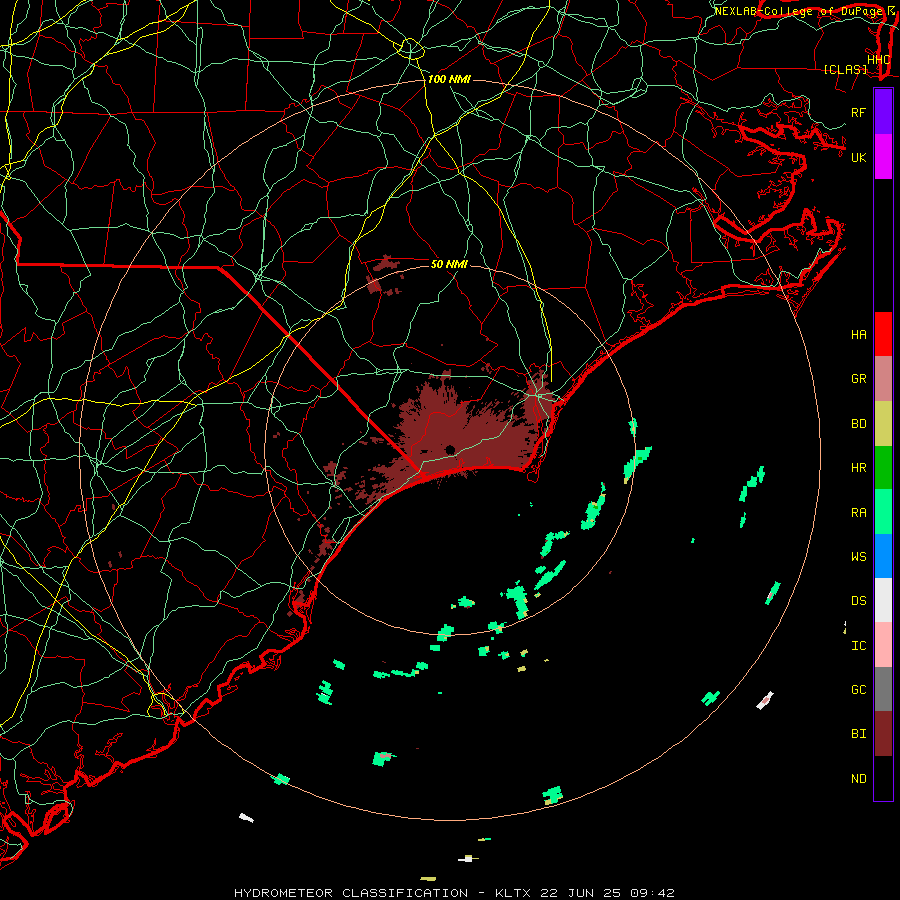Click the ND black legend swatch
The image size is (900, 900).
(883, 778)
